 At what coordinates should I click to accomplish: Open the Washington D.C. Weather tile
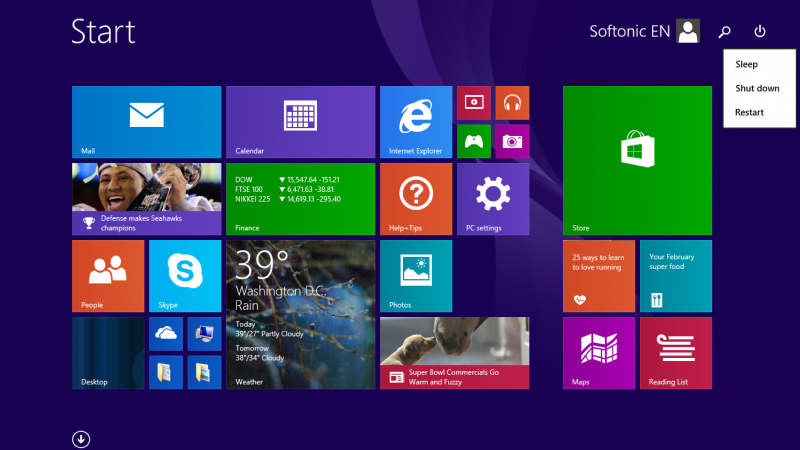[300, 314]
